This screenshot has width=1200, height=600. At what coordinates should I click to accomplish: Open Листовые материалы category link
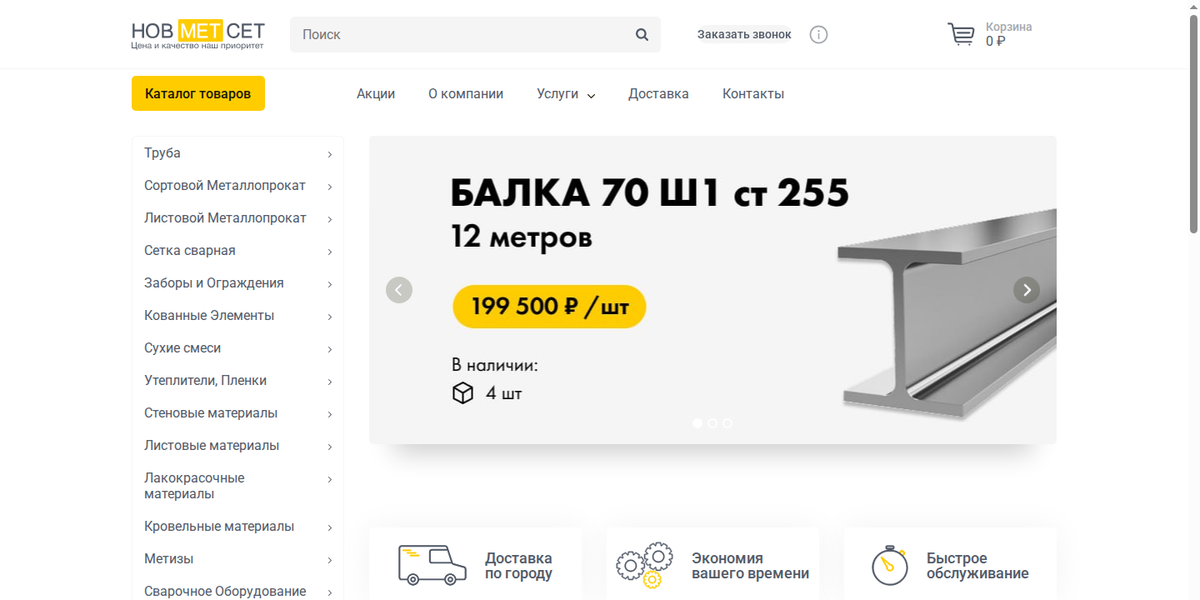click(x=212, y=446)
